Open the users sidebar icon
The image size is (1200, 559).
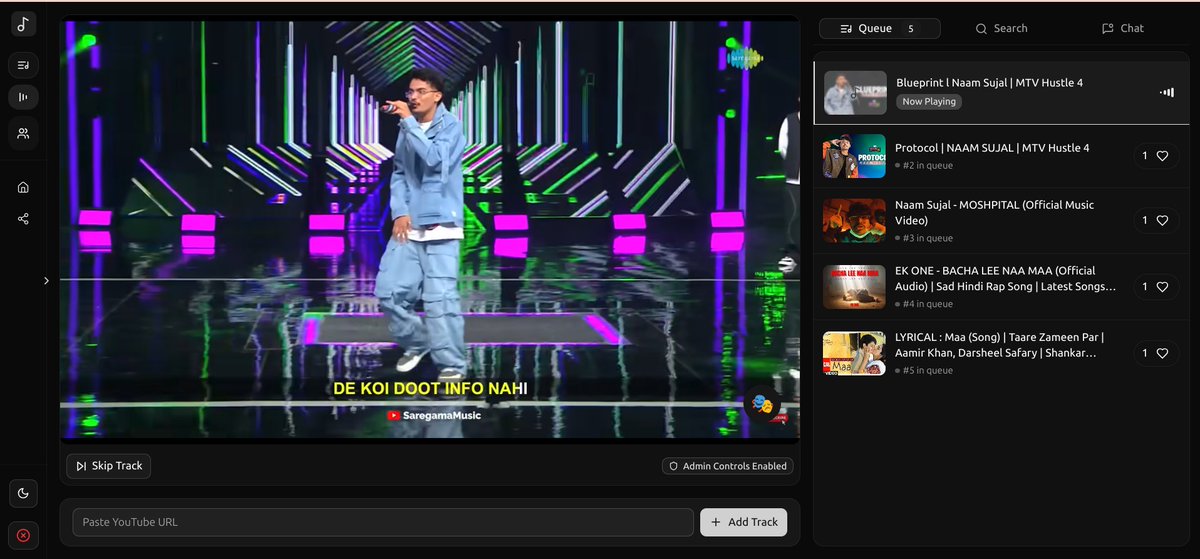(x=23, y=132)
